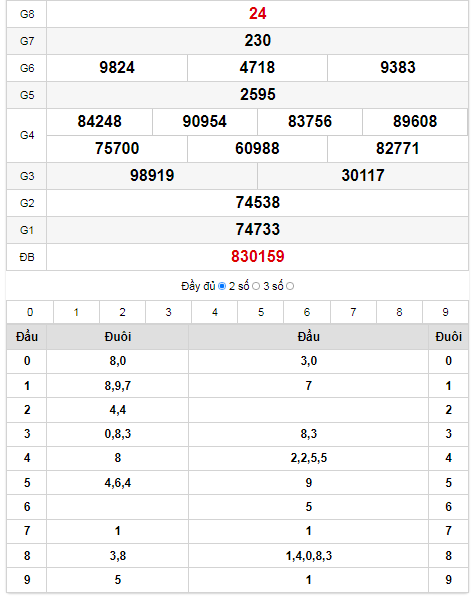
Task: Click the G6 number 4718
Action: point(257,68)
